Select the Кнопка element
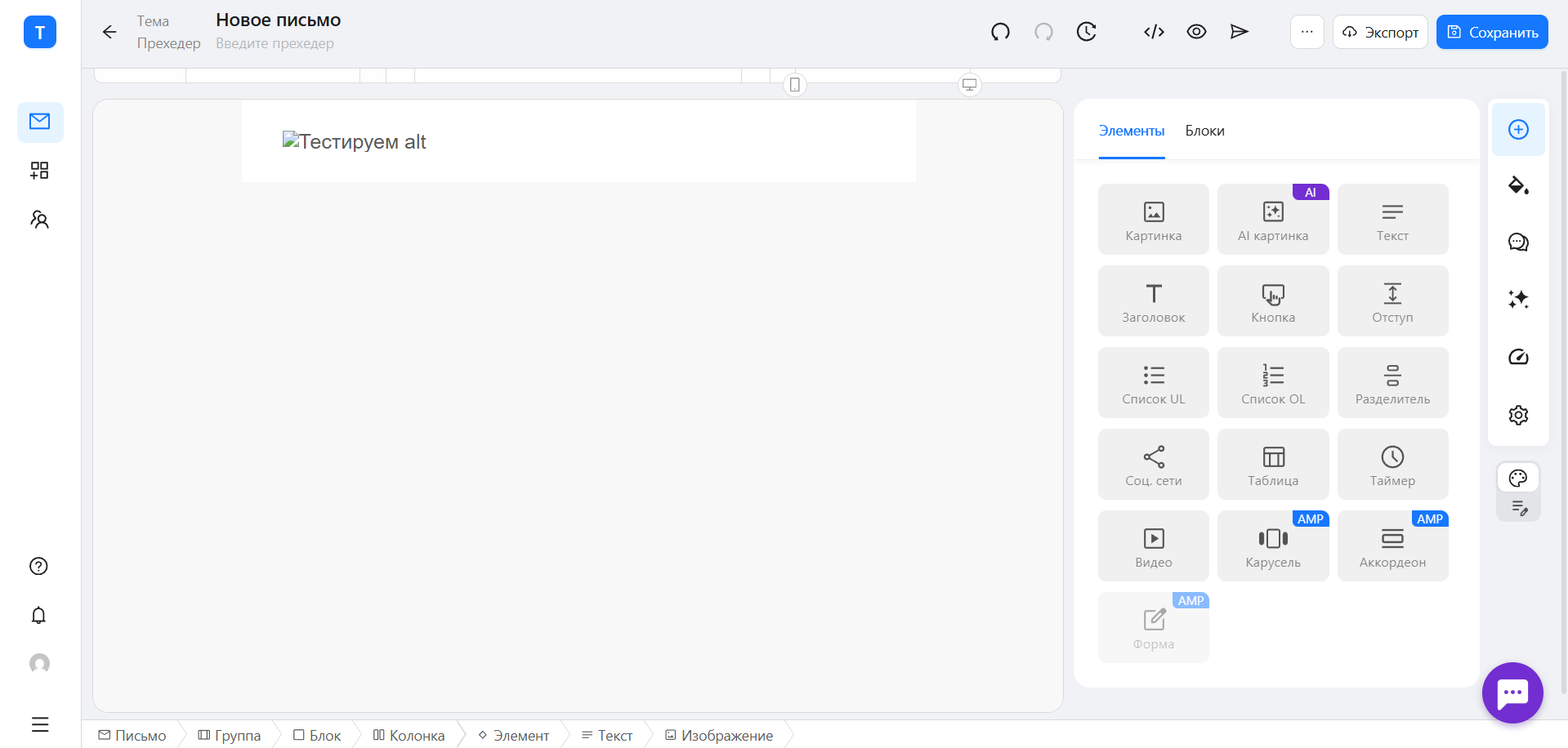Screen dimensions: 1568x748 click(1273, 301)
